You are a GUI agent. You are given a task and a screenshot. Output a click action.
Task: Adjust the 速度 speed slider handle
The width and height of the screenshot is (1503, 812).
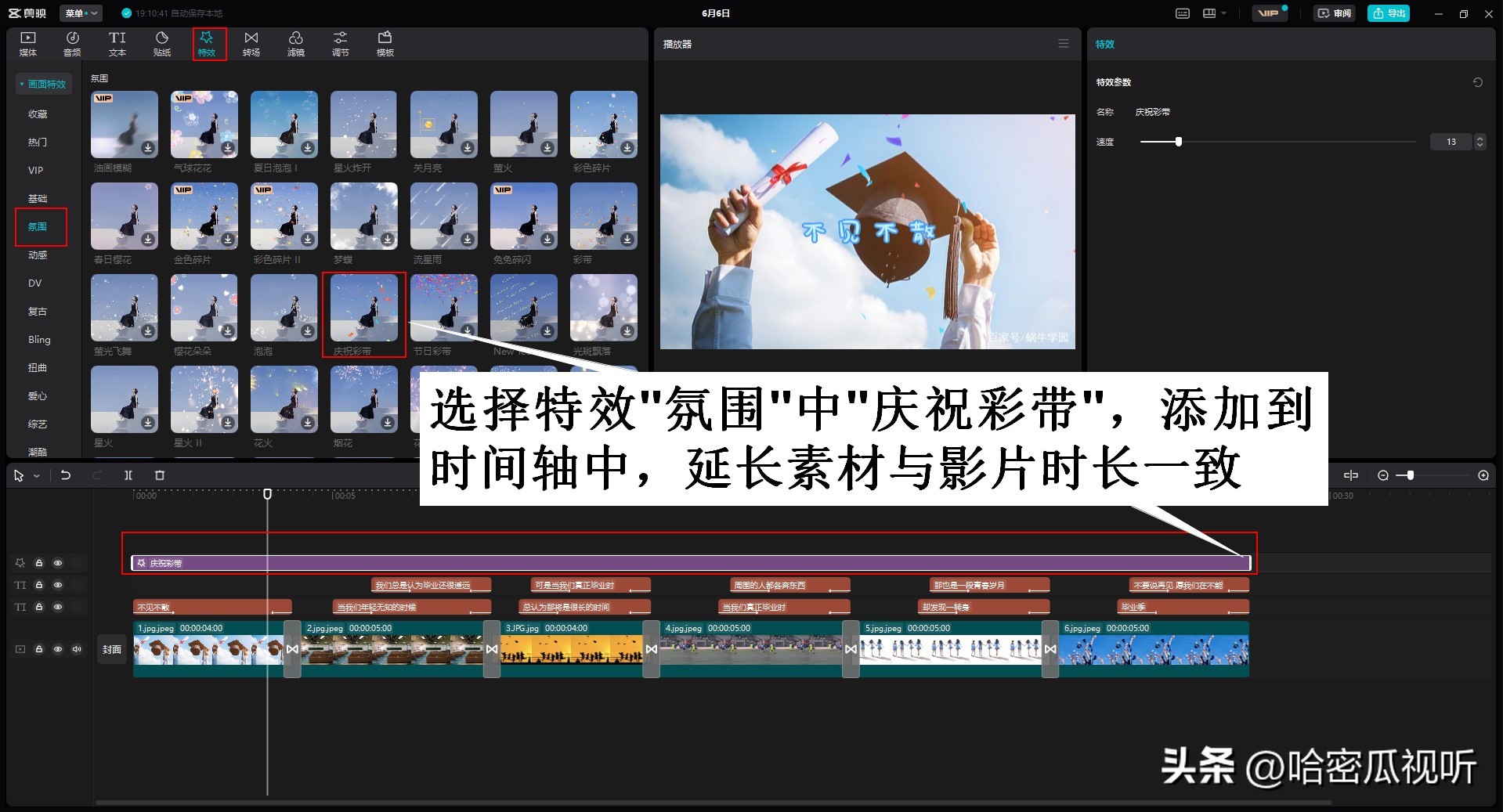(x=1179, y=142)
